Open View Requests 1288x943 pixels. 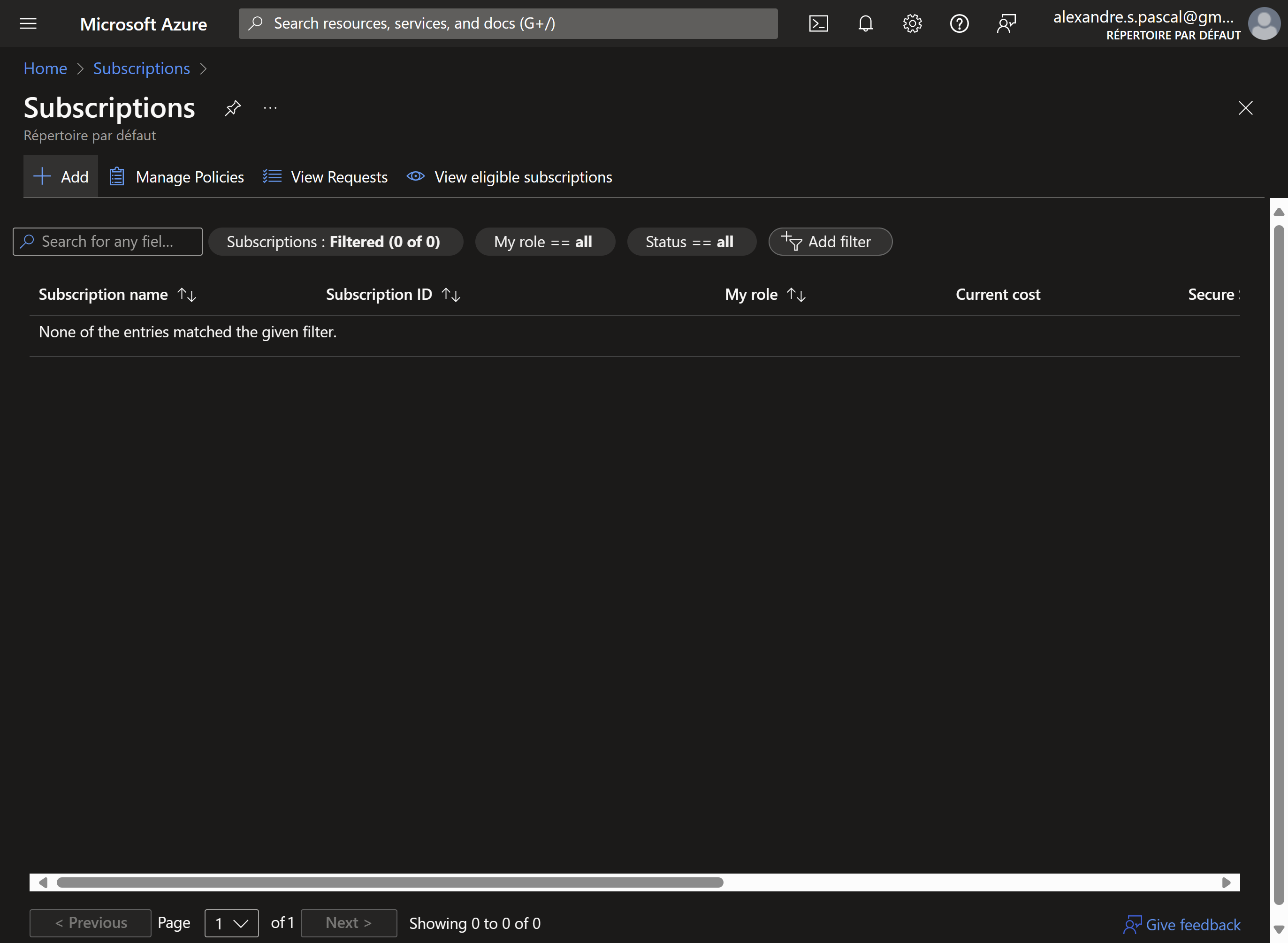coord(325,177)
